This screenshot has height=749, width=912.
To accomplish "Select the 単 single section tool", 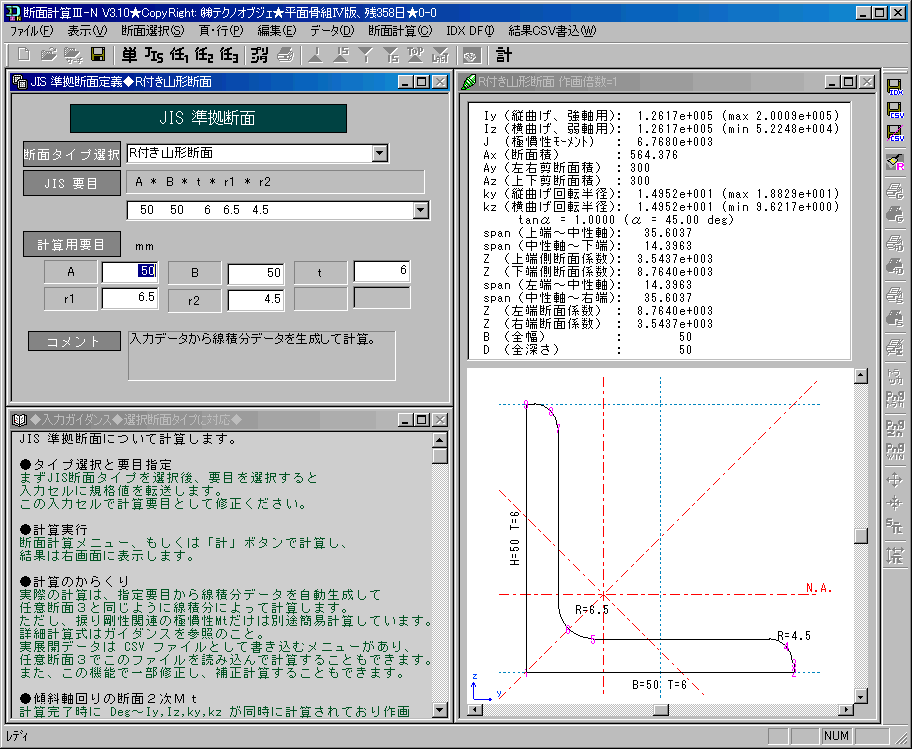I will coord(130,55).
